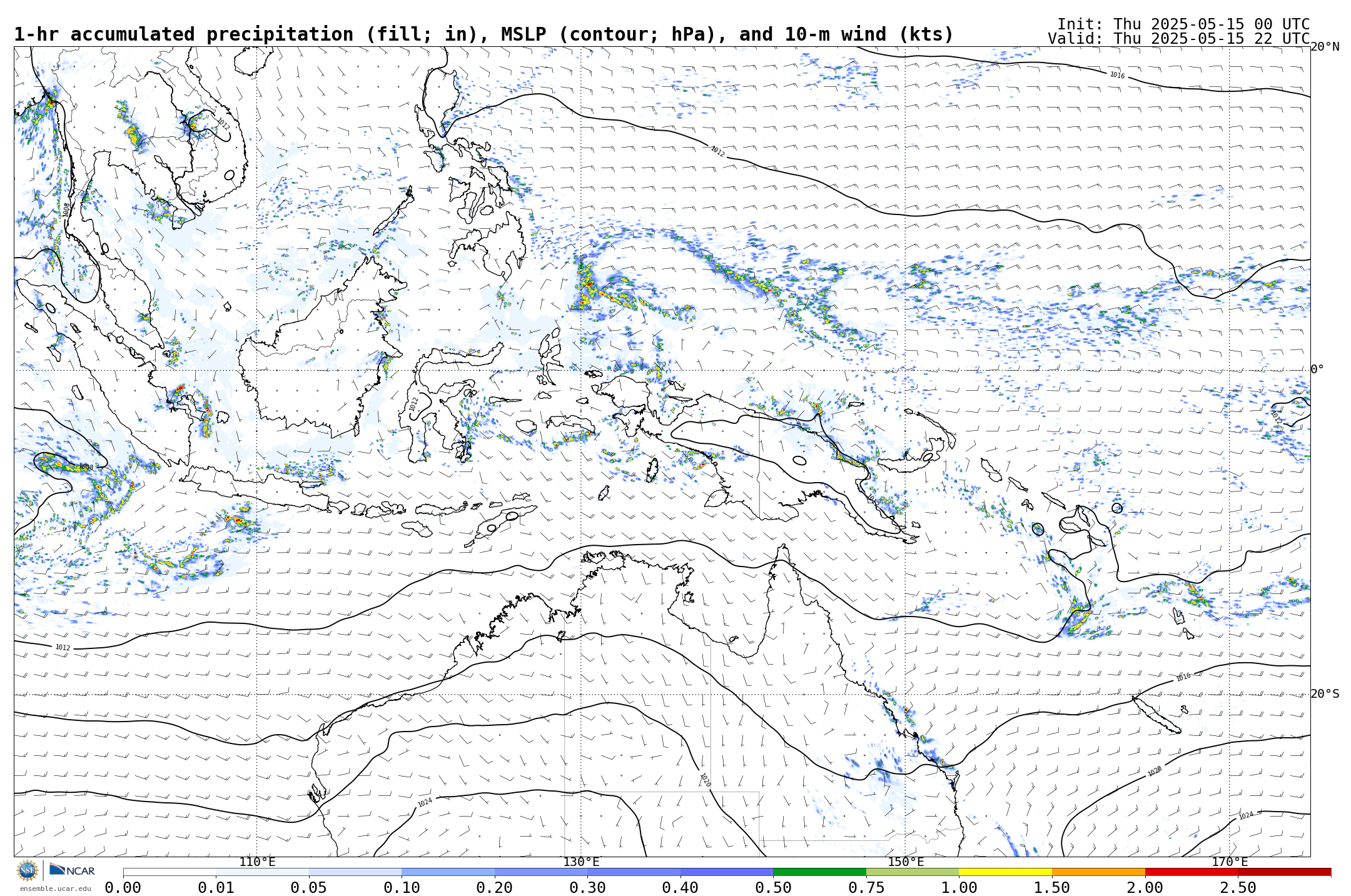
Task: Select the 0.10–0.20 blue colorbar segment
Action: [x=448, y=872]
